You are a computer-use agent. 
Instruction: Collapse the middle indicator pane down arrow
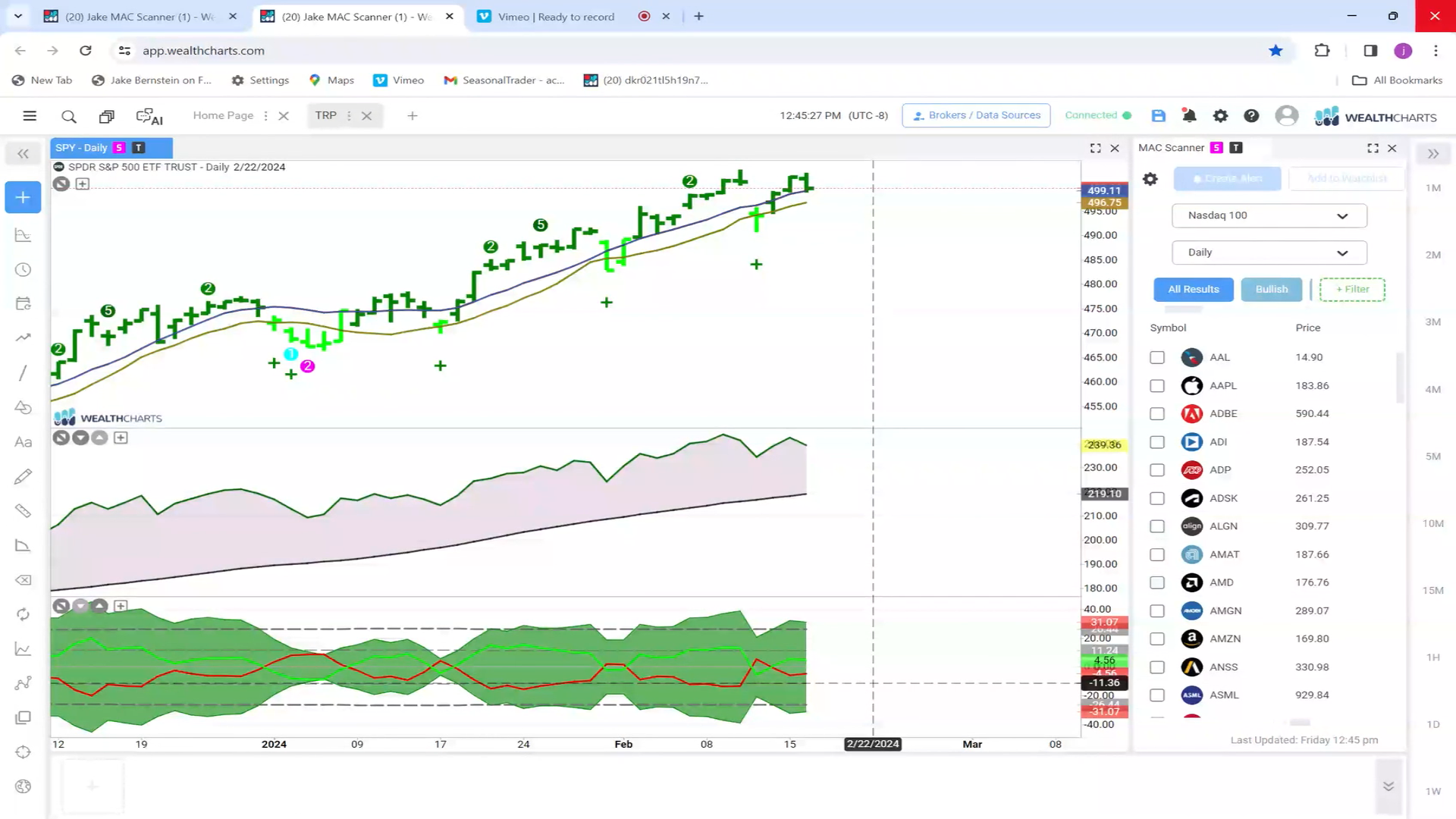80,438
